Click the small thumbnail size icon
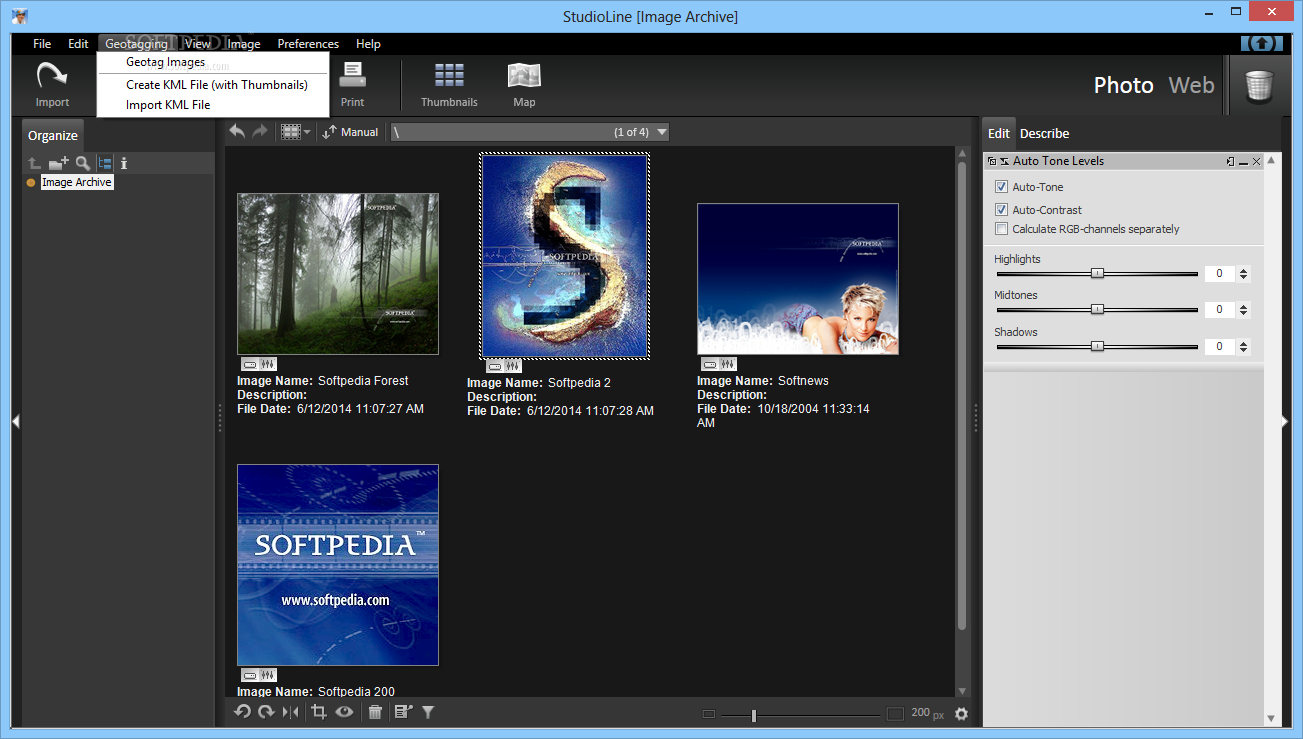Viewport: 1303px width, 739px height. [709, 714]
